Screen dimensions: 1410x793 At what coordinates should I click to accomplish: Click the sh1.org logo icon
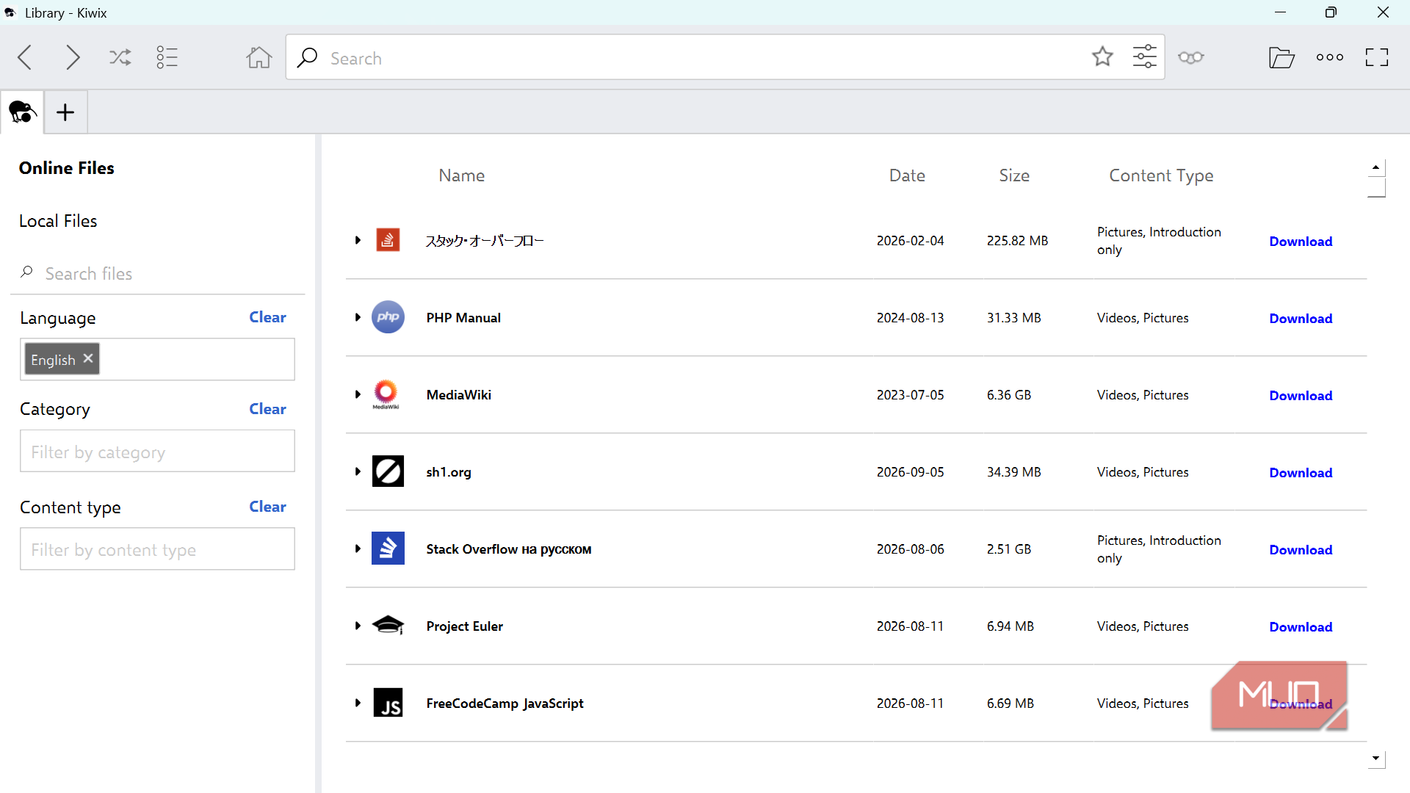coord(388,471)
